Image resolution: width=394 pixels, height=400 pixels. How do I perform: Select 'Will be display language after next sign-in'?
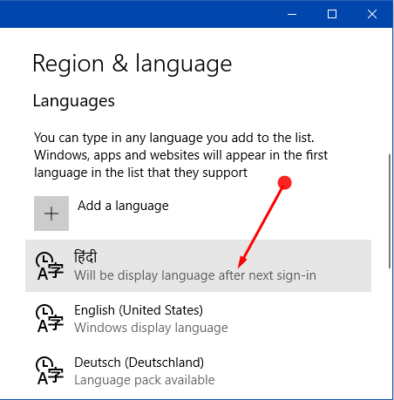(195, 276)
